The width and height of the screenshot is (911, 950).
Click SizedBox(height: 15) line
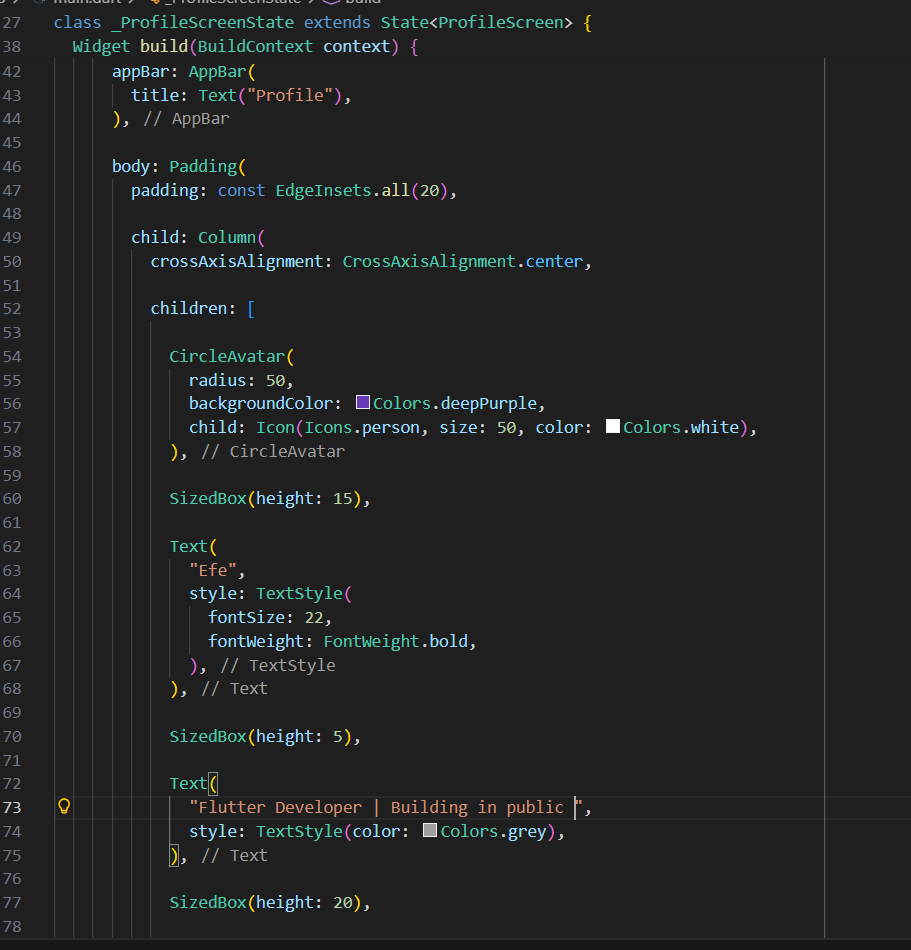270,499
